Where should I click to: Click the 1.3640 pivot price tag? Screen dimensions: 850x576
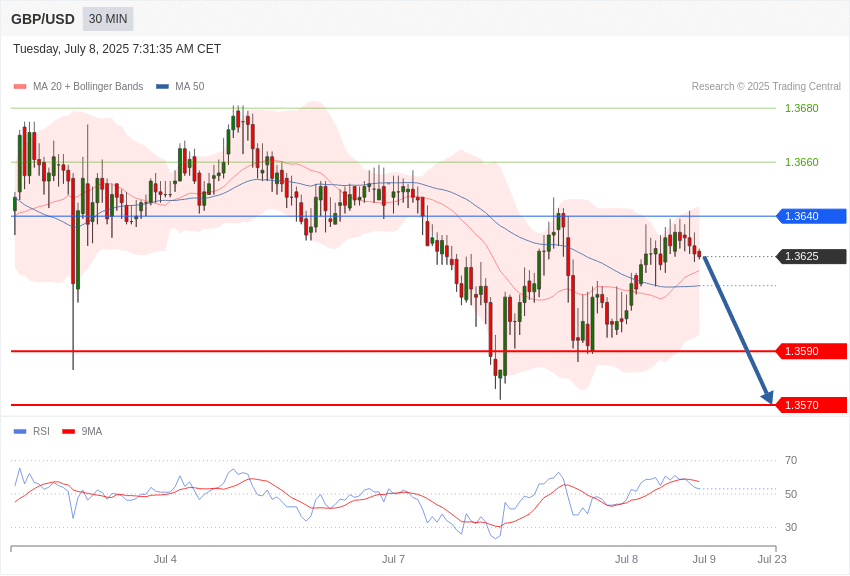811,216
